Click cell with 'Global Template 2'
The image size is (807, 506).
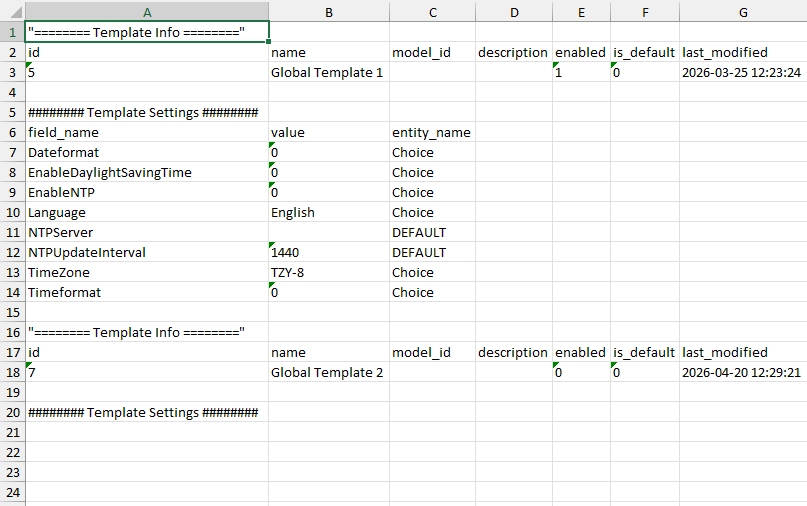pos(329,373)
